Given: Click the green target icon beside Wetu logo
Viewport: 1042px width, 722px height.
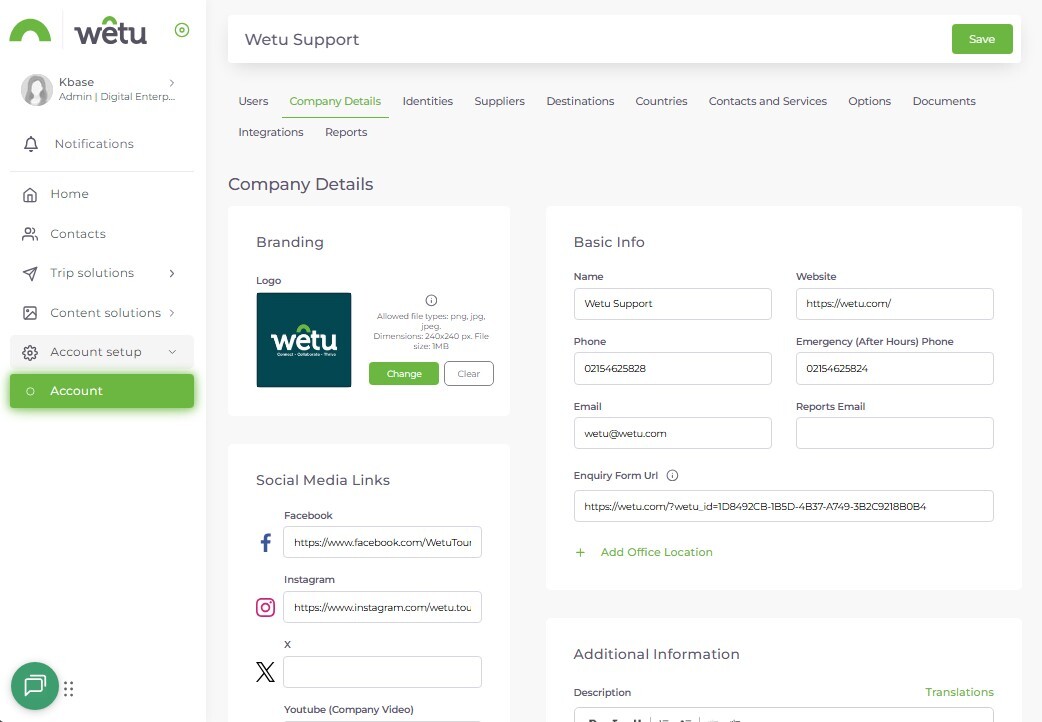Looking at the screenshot, I should (x=182, y=30).
